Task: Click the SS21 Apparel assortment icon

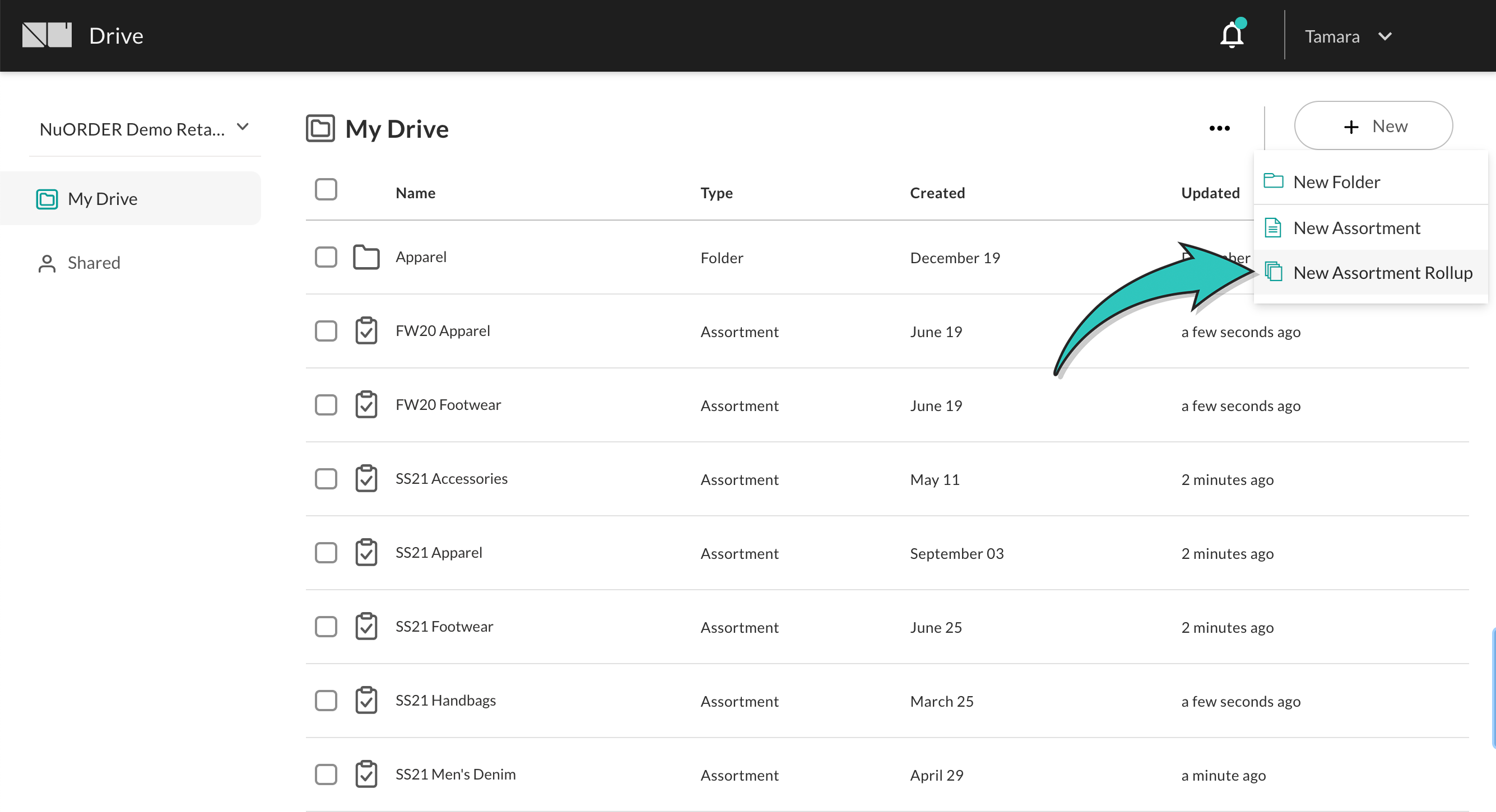Action: [366, 553]
